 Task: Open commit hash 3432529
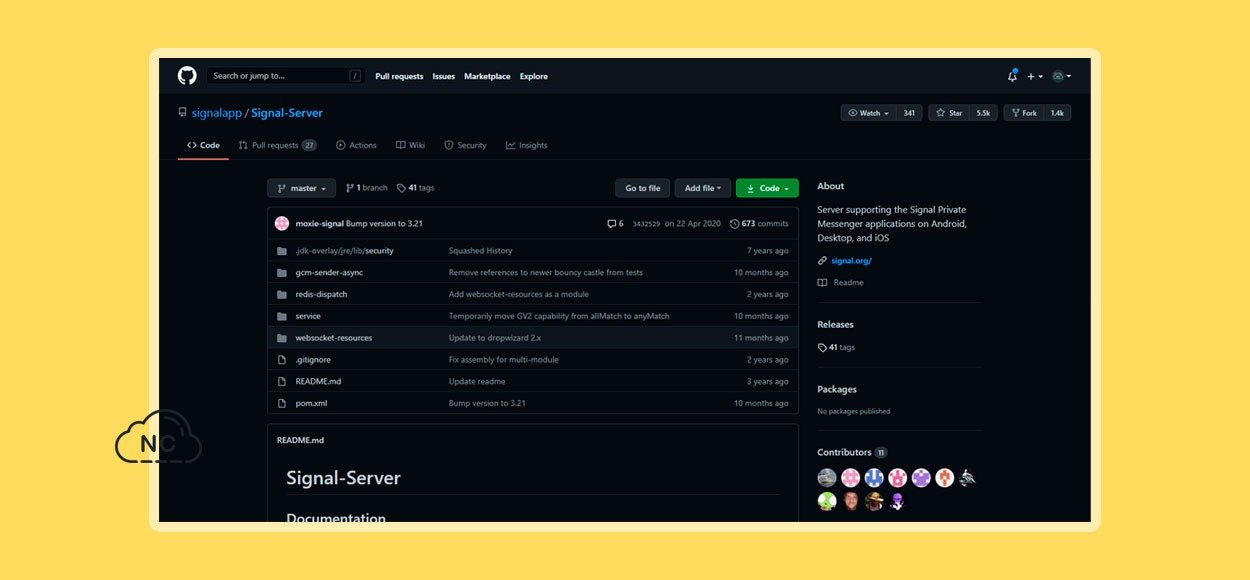click(646, 224)
